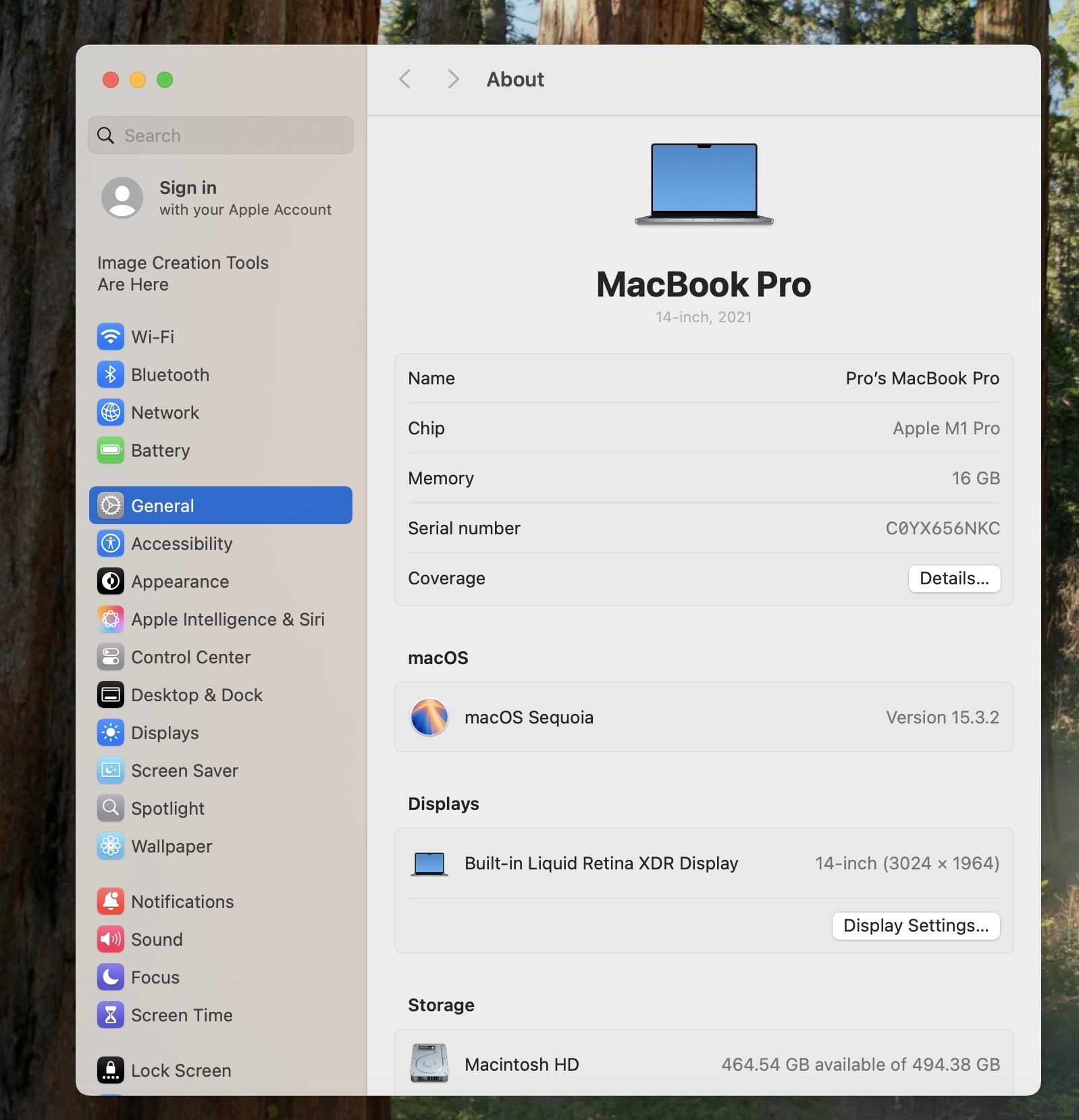
Task: Switch to Desktop & Dock settings
Action: point(196,694)
